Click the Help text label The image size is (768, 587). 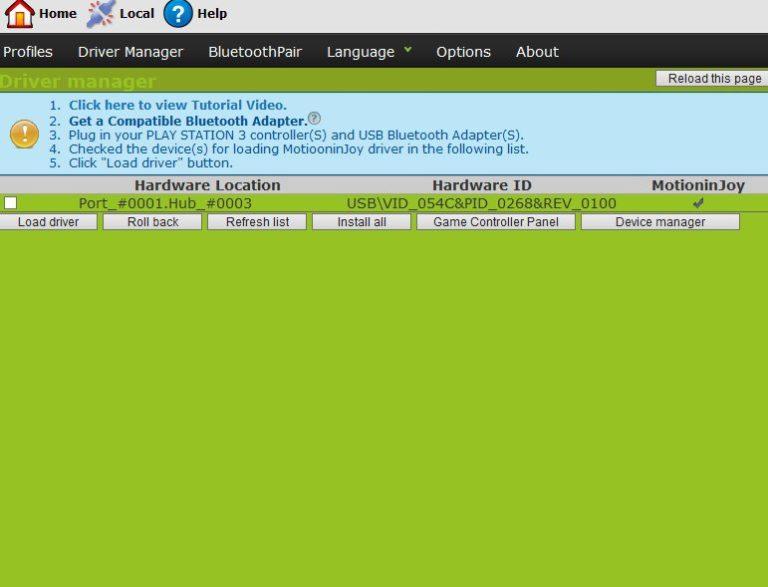212,14
